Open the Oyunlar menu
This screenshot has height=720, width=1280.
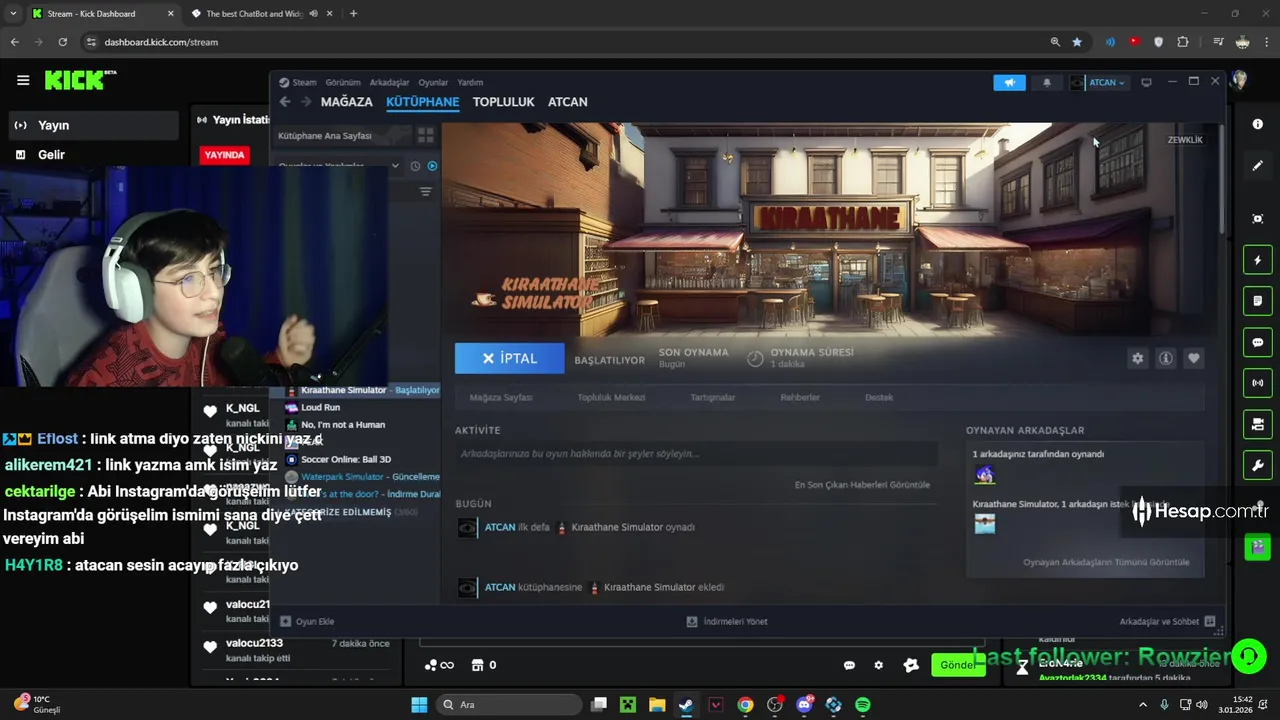[433, 82]
